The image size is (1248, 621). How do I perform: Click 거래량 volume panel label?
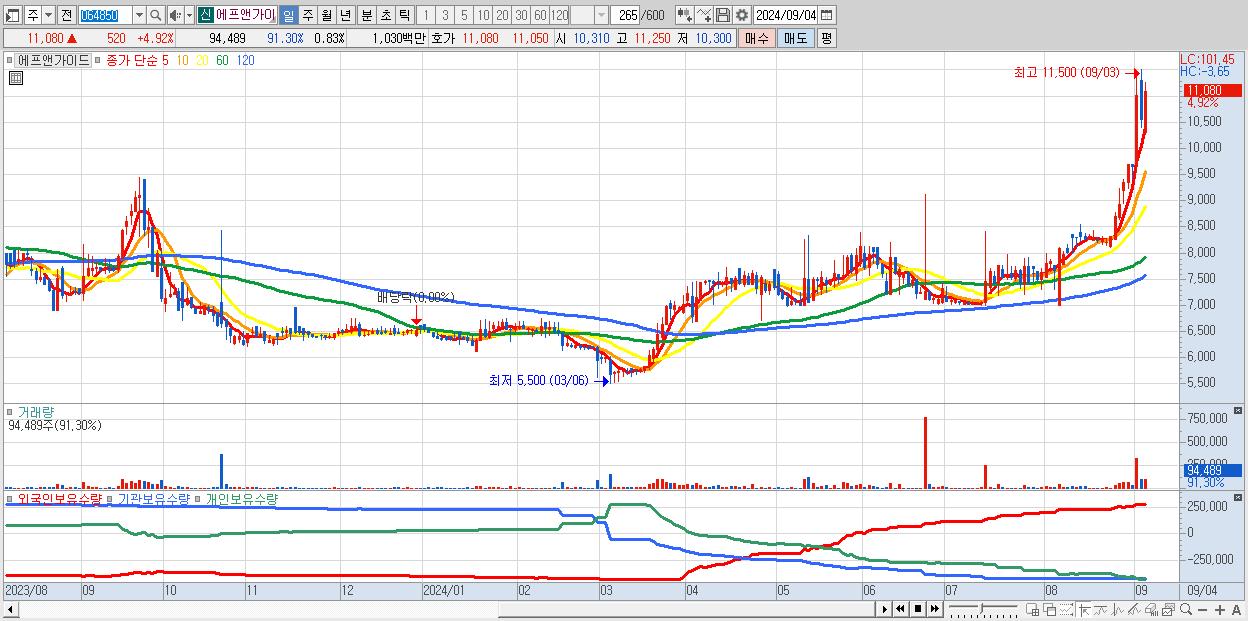click(x=35, y=411)
